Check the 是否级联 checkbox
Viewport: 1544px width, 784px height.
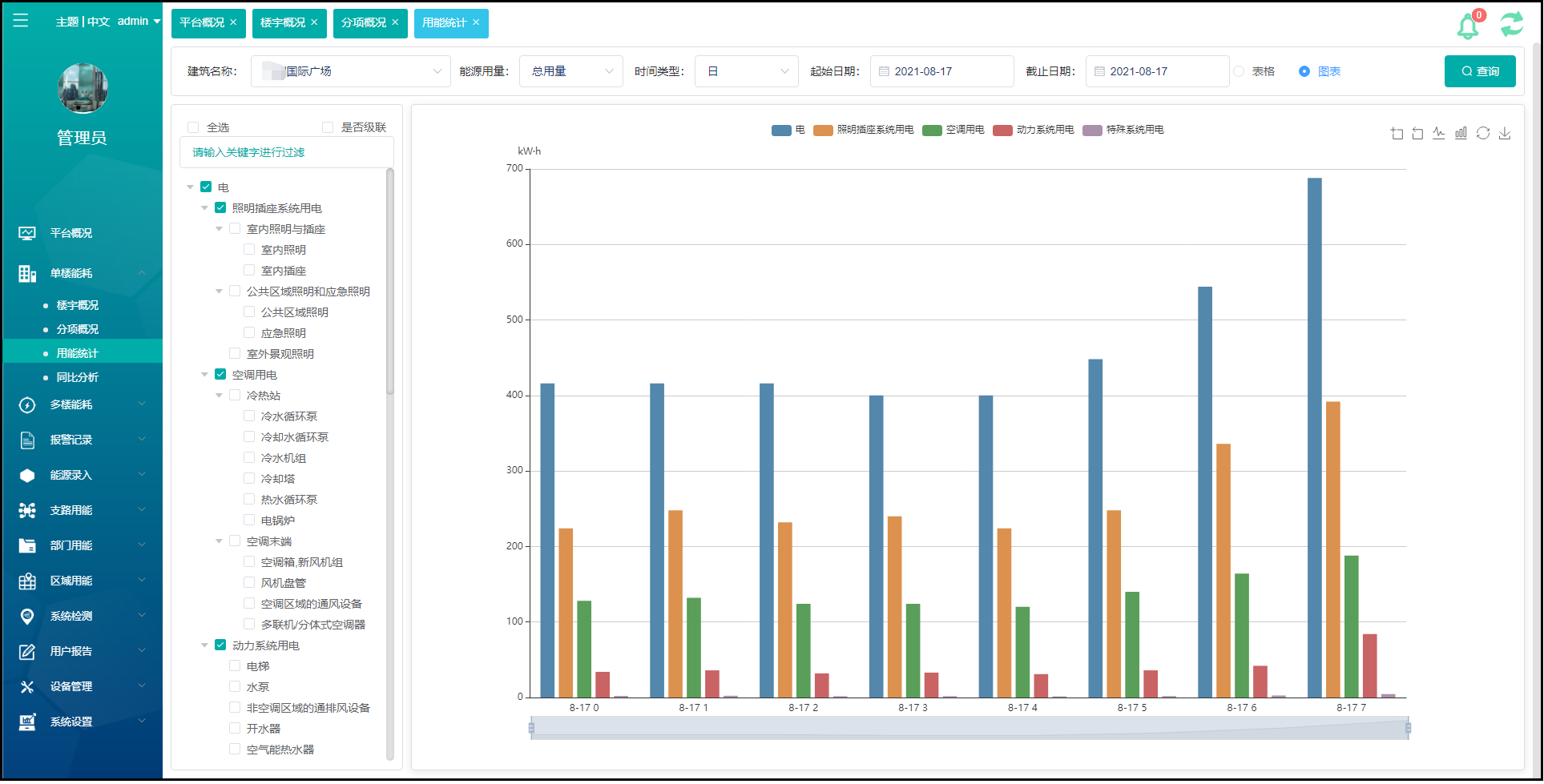click(x=328, y=127)
